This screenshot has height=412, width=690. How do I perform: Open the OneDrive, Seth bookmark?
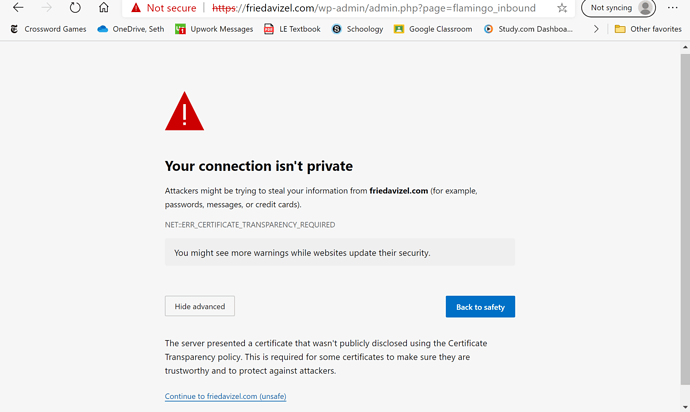pos(131,29)
